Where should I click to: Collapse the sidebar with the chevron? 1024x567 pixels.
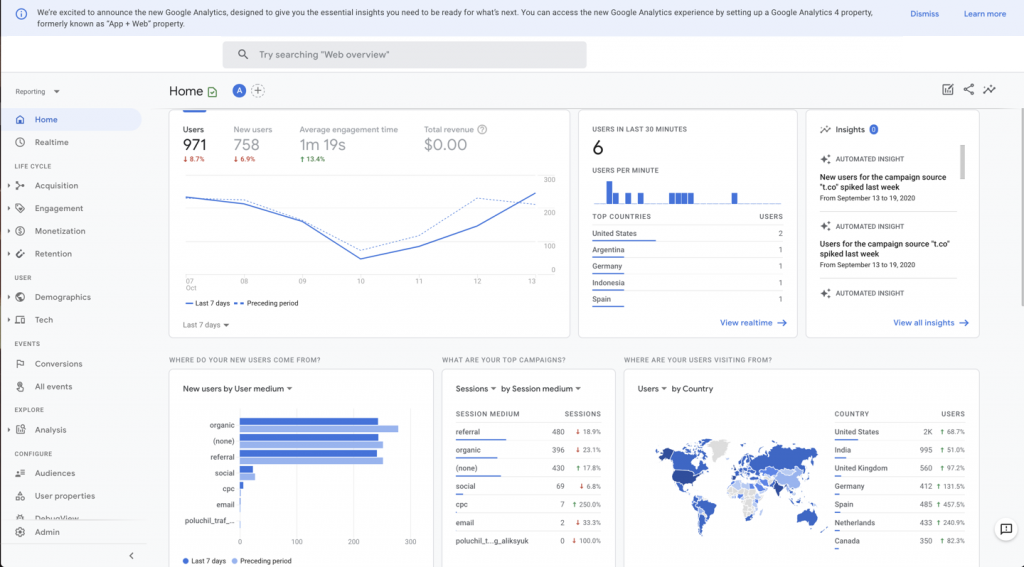coord(131,556)
